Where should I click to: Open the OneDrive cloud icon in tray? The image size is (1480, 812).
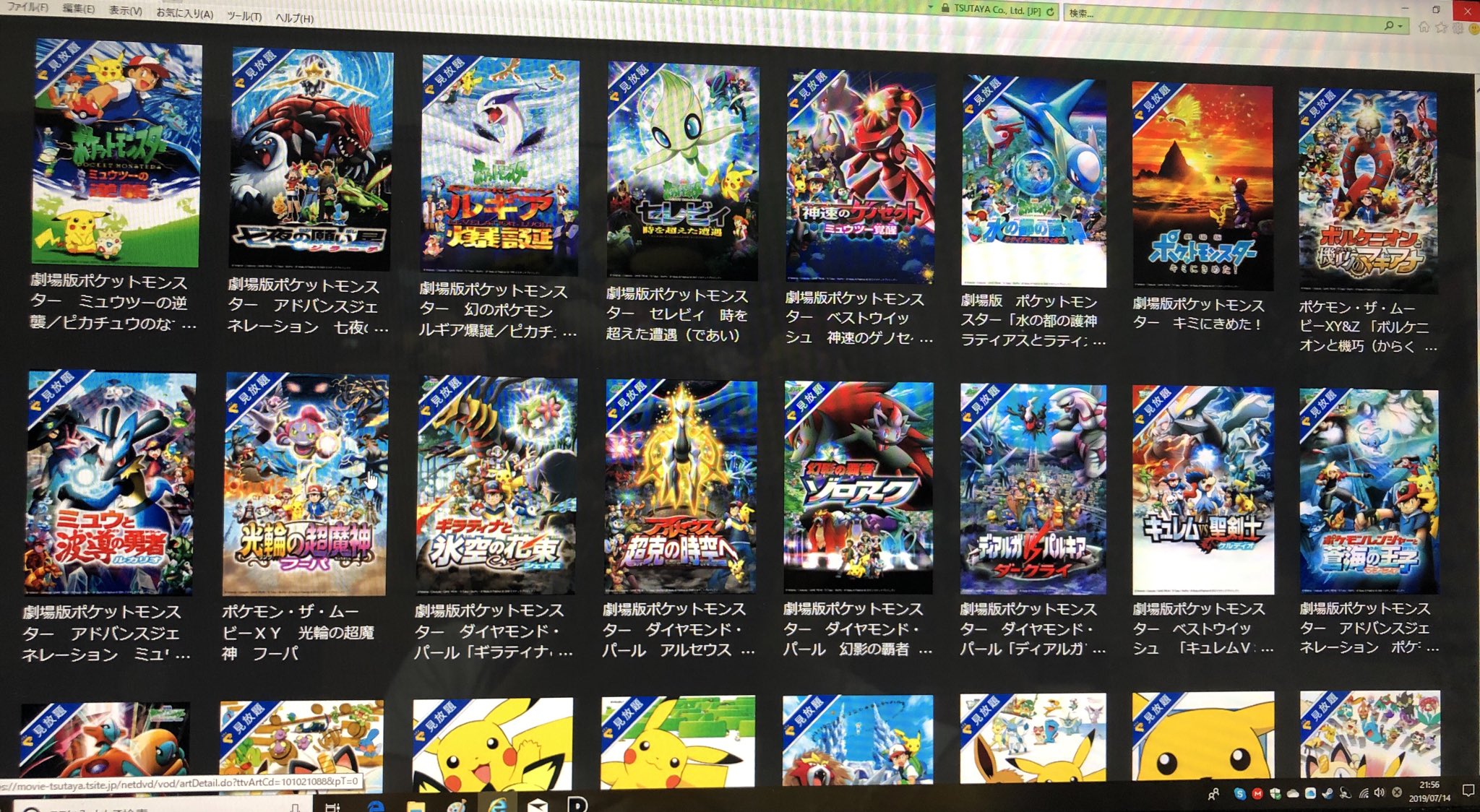(1293, 794)
